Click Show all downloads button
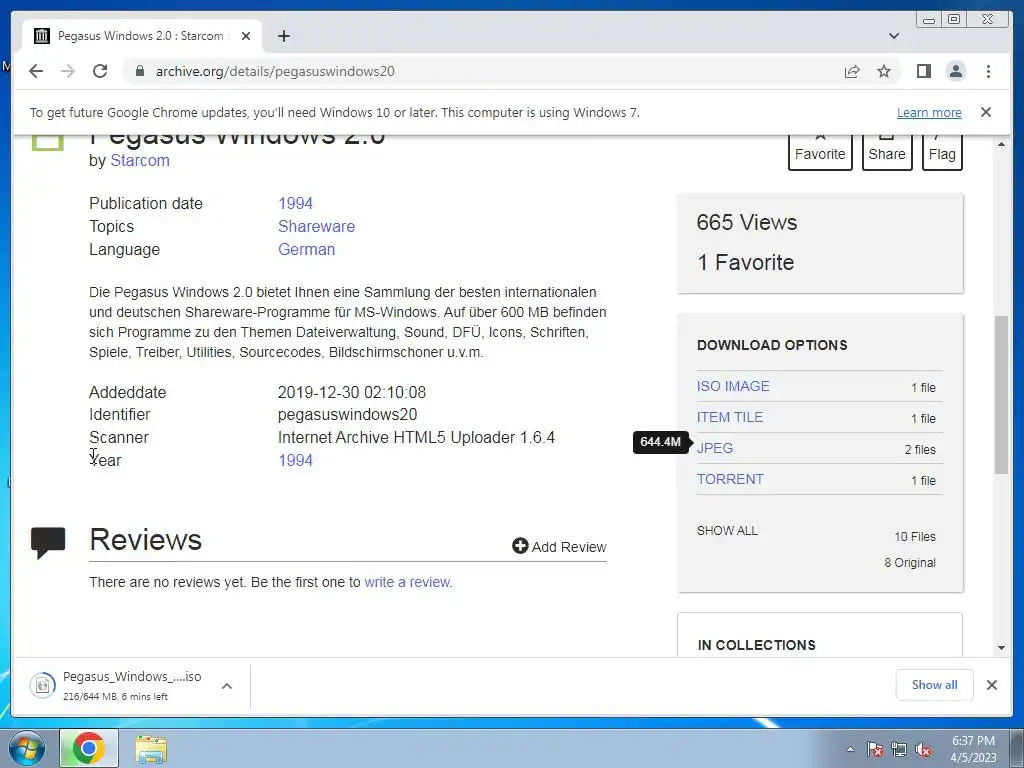 (x=935, y=684)
